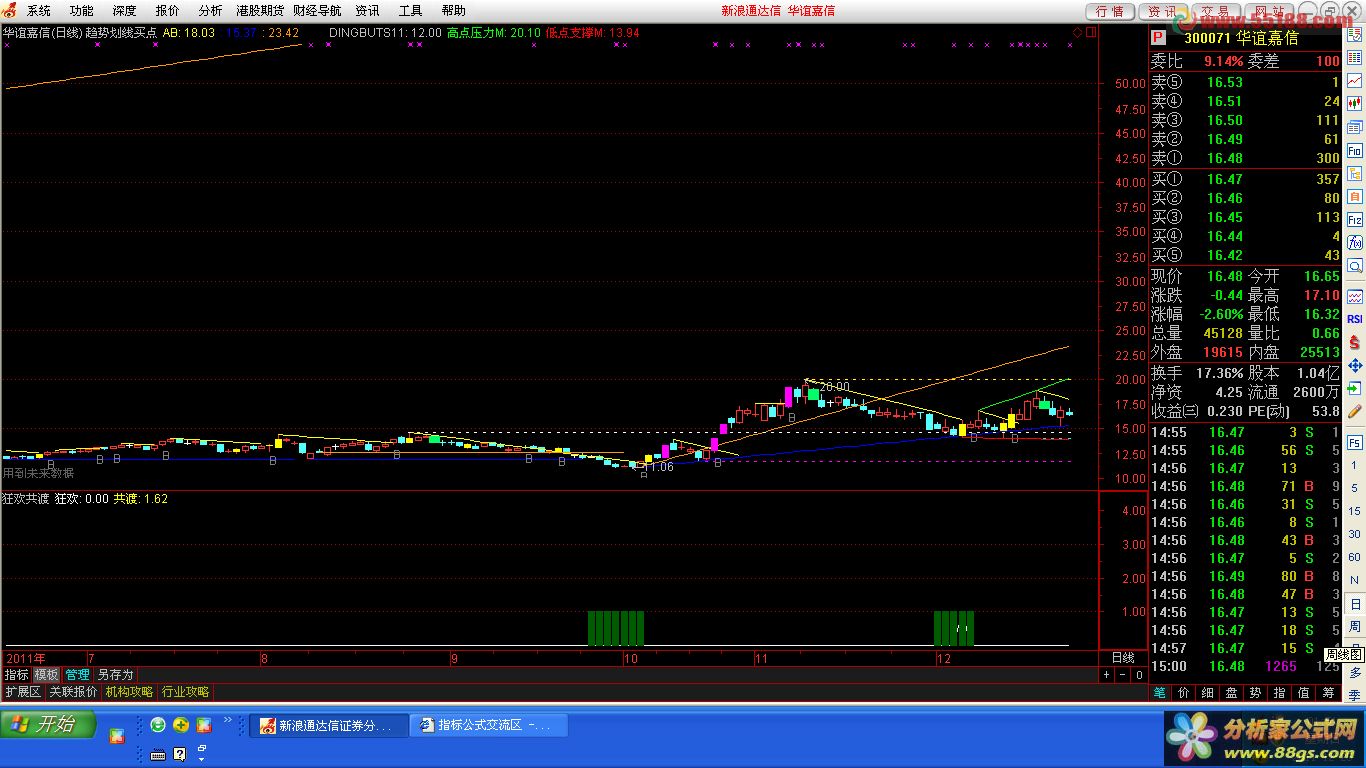
Task: Select the daily (日) period button
Action: pyautogui.click(x=1354, y=604)
